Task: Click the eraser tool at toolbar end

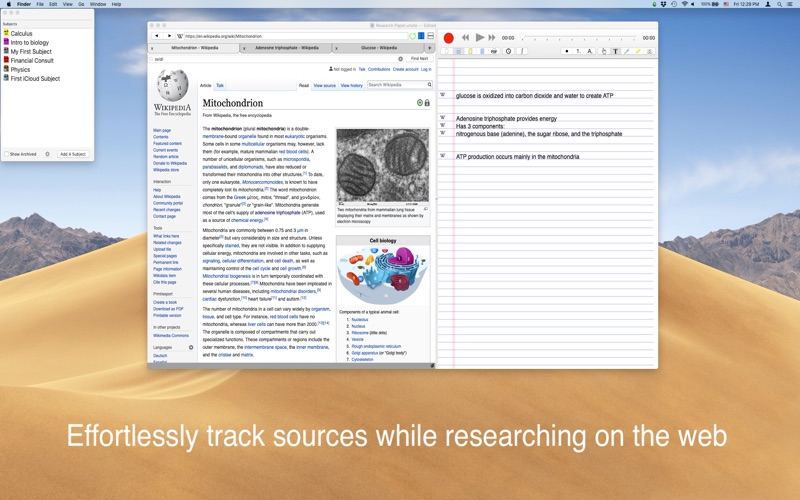Action: click(649, 51)
